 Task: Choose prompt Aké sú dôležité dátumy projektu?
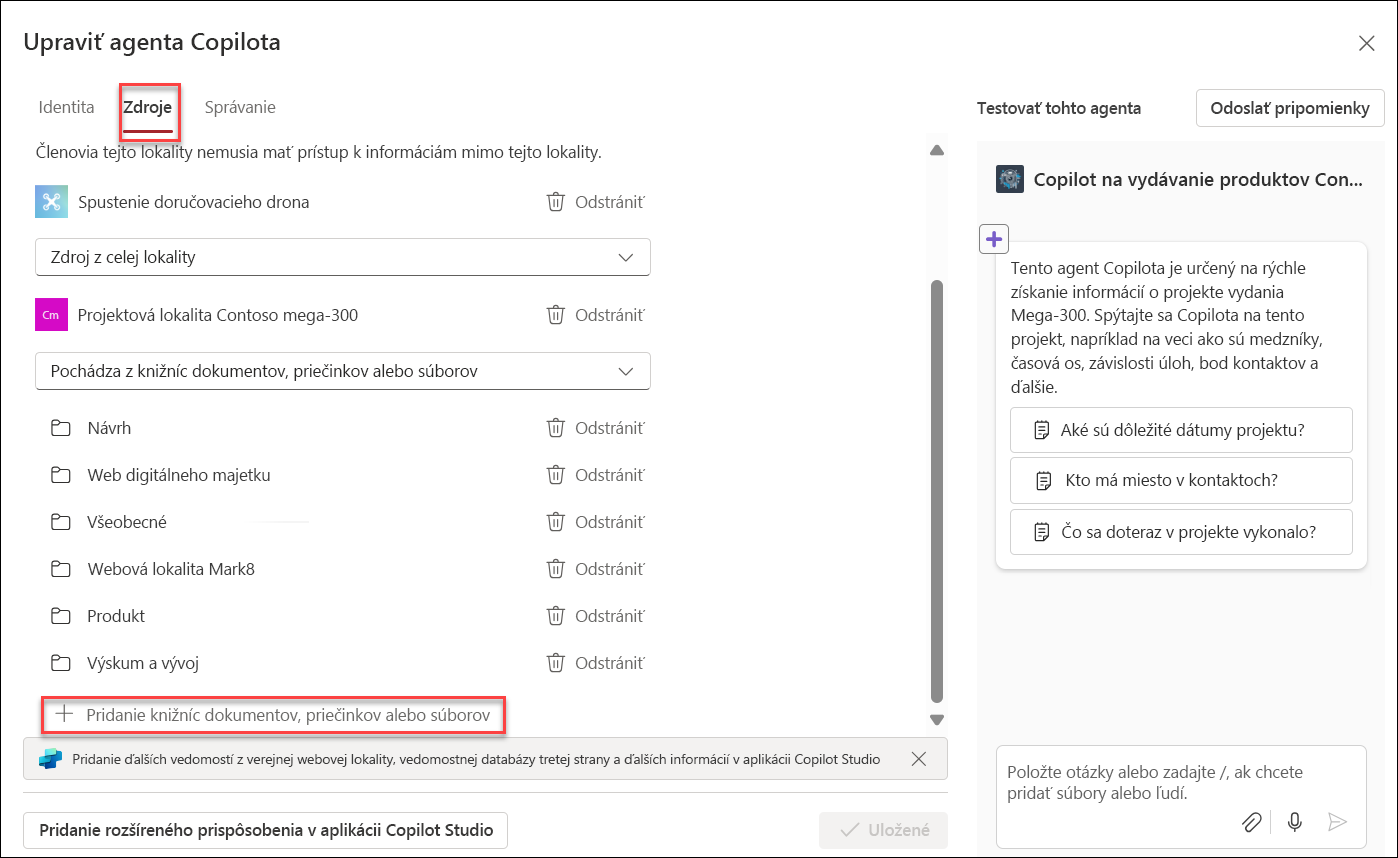coord(1181,430)
